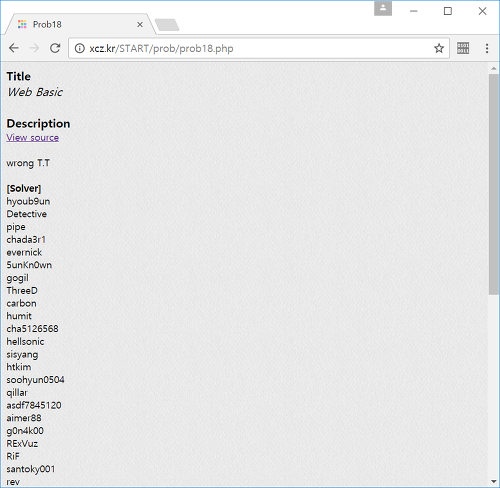Click the Title heading
This screenshot has height=488, width=500.
tap(19, 76)
